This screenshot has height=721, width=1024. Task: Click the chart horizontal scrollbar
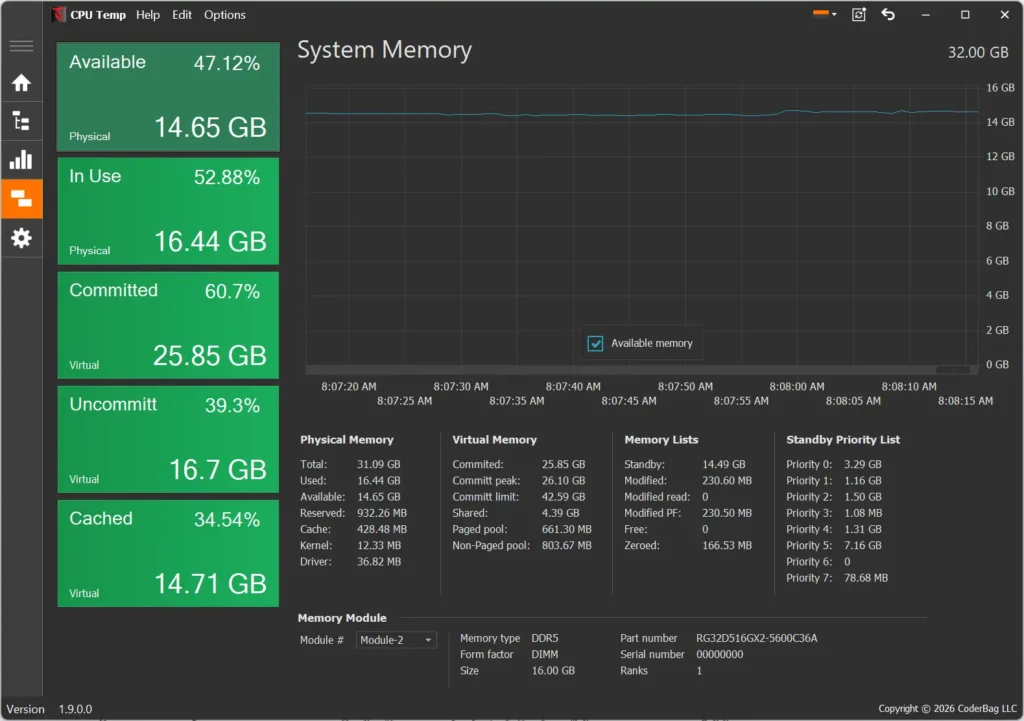(642, 370)
